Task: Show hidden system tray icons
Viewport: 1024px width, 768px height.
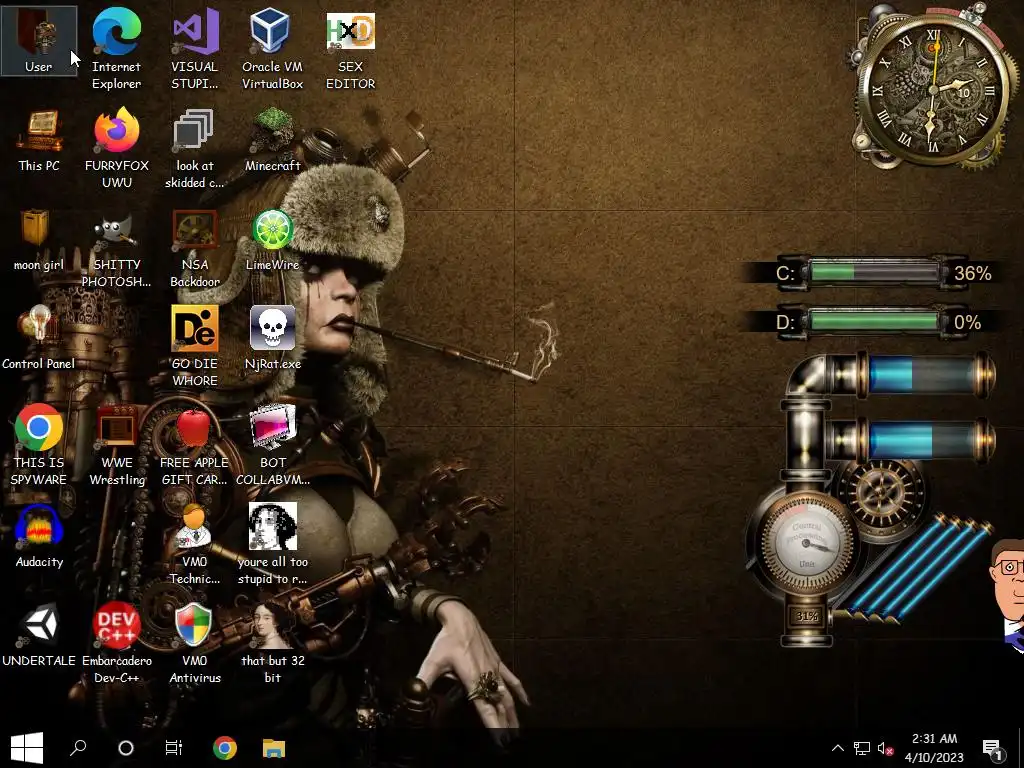Action: pos(838,748)
